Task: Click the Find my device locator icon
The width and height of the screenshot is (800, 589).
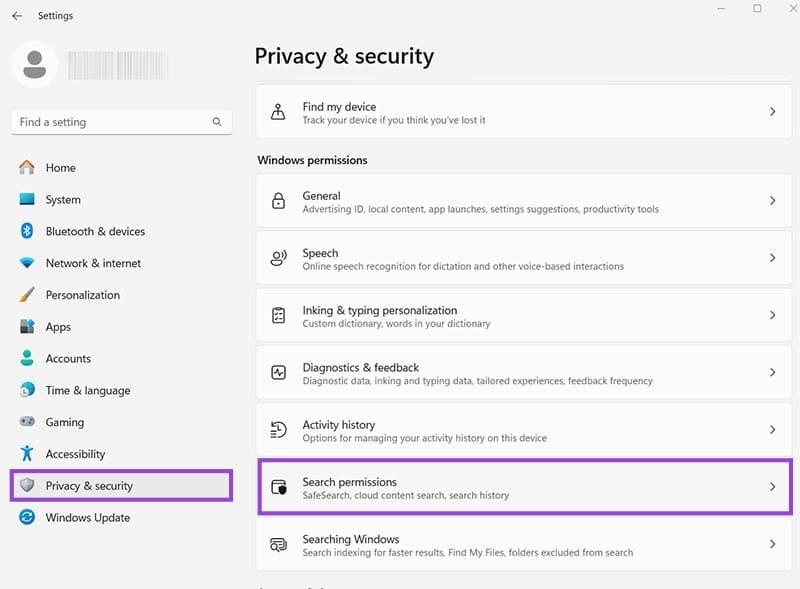Action: tap(278, 112)
